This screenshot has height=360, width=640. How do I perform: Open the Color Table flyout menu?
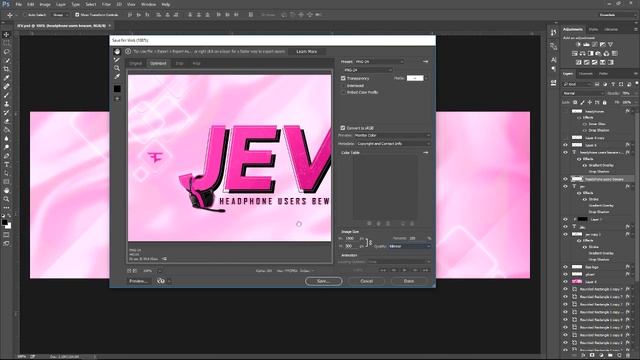pos(426,153)
